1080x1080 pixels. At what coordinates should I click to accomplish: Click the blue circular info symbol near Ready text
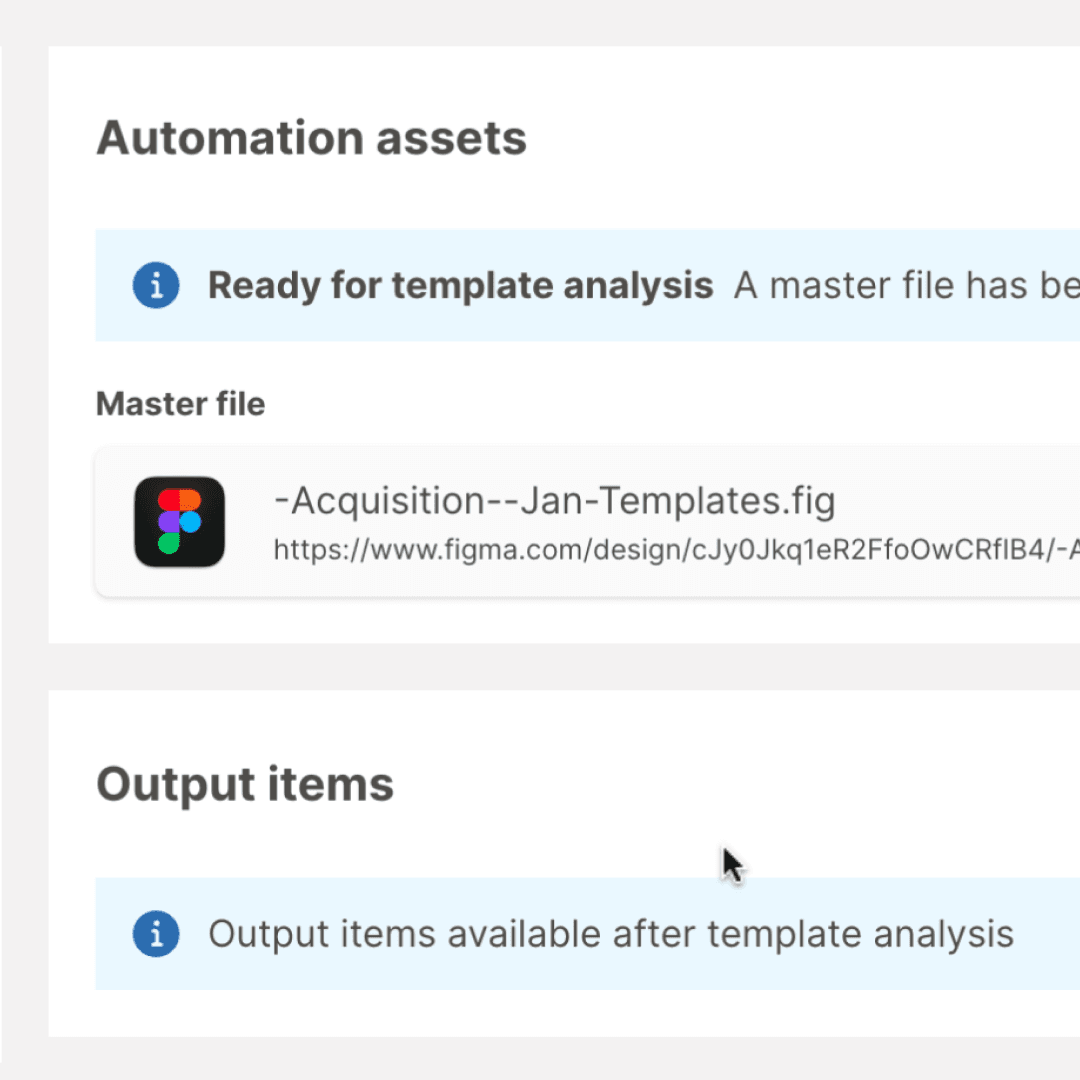pos(156,285)
